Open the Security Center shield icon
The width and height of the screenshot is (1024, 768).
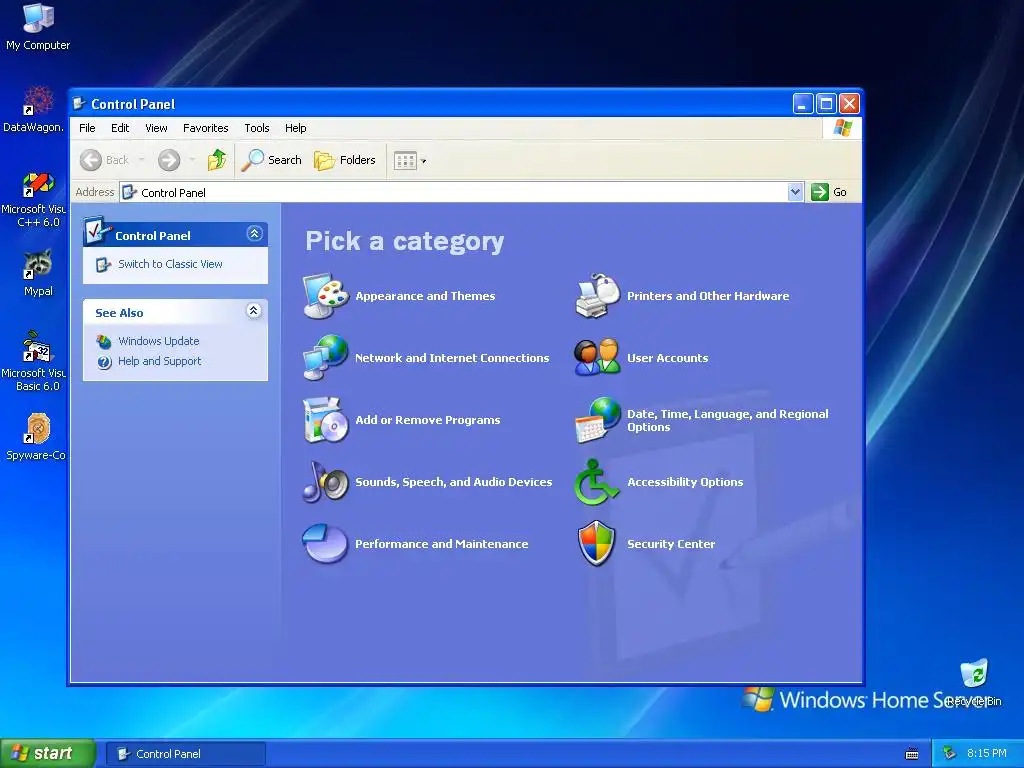[596, 543]
